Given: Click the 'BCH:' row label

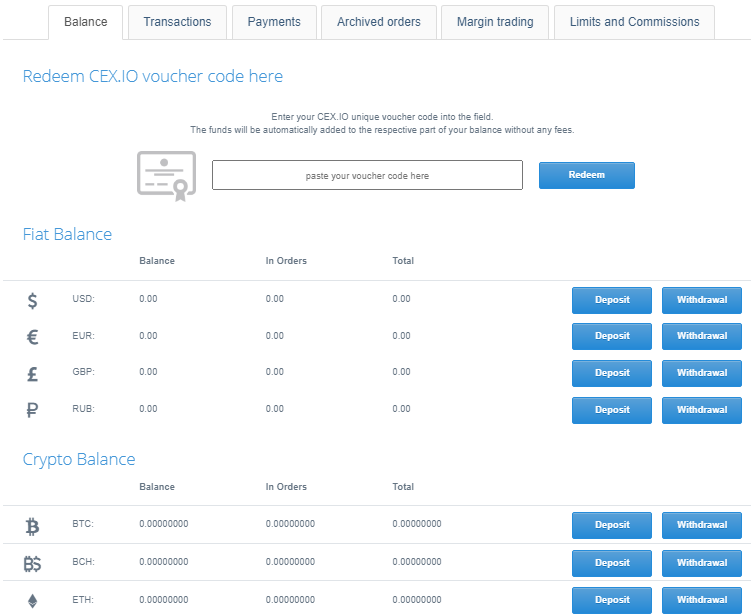Looking at the screenshot, I should click(x=83, y=562).
